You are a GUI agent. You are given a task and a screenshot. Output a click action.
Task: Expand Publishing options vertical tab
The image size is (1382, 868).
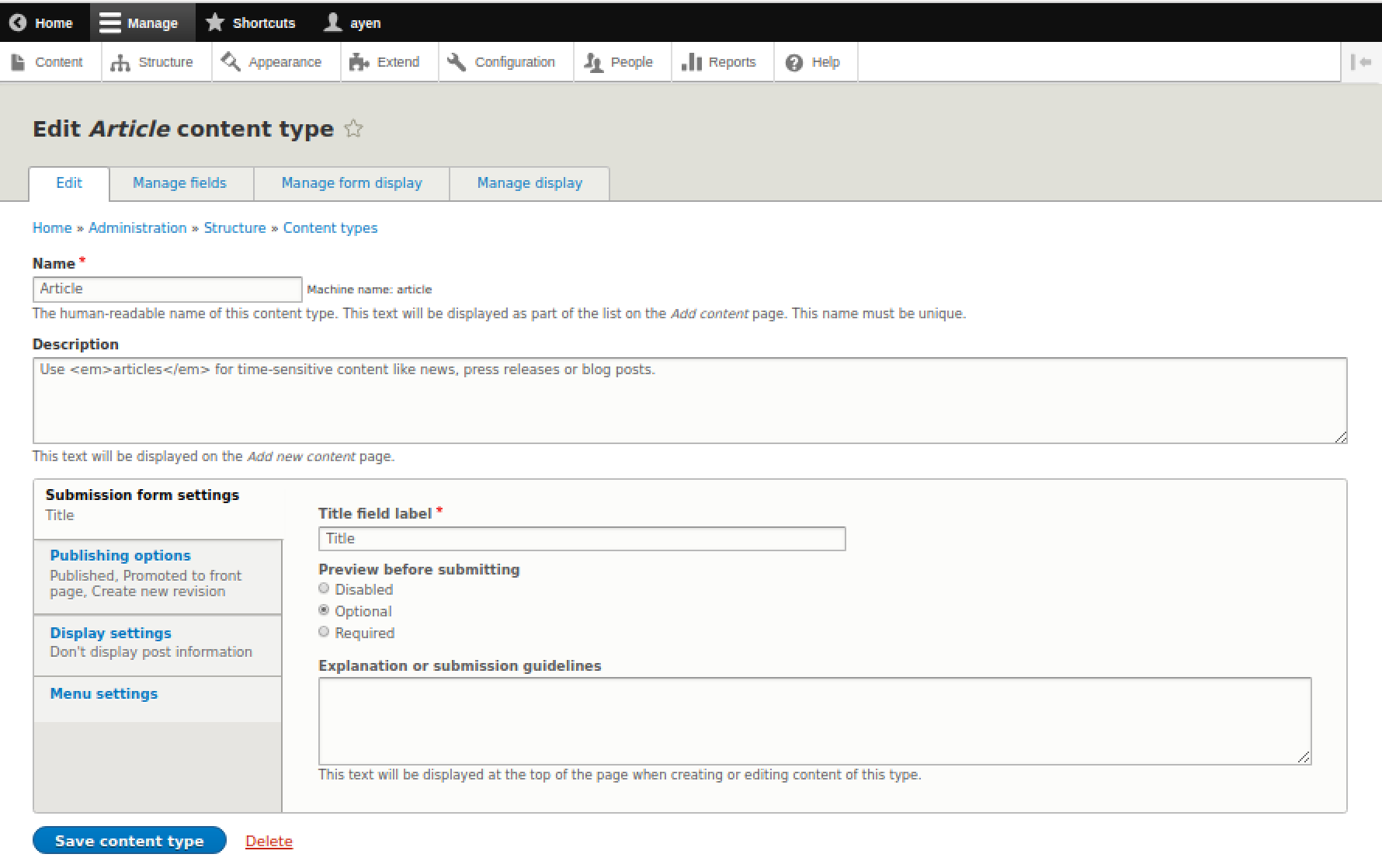(x=120, y=555)
